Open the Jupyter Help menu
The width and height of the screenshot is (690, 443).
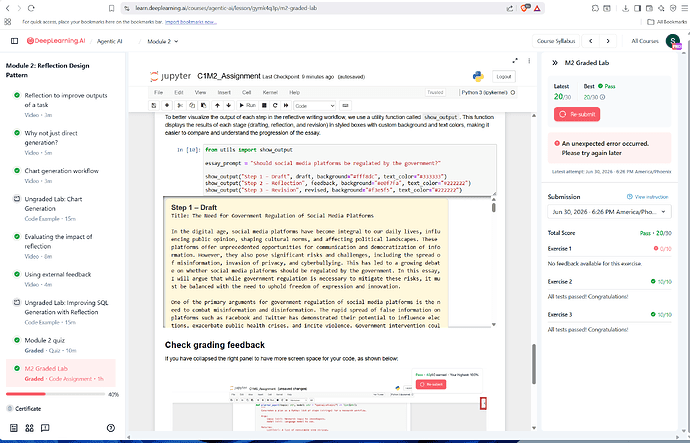click(294, 92)
